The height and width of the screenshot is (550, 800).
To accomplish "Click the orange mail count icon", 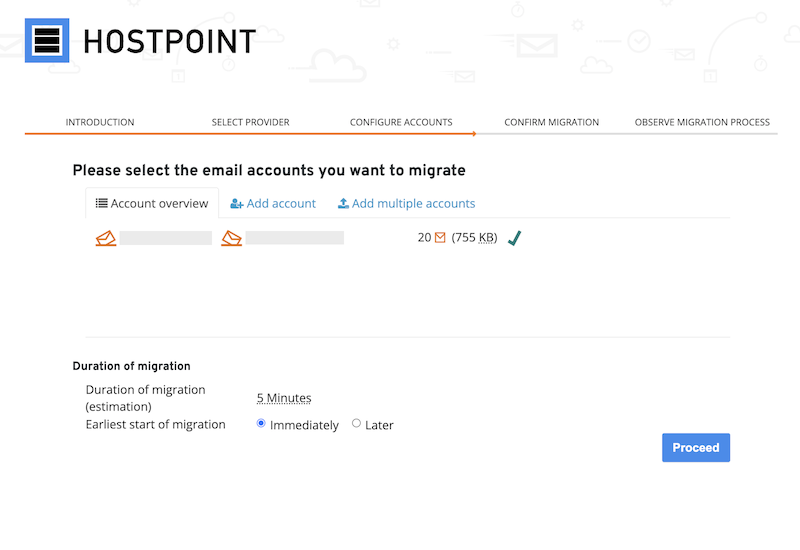I will point(440,237).
